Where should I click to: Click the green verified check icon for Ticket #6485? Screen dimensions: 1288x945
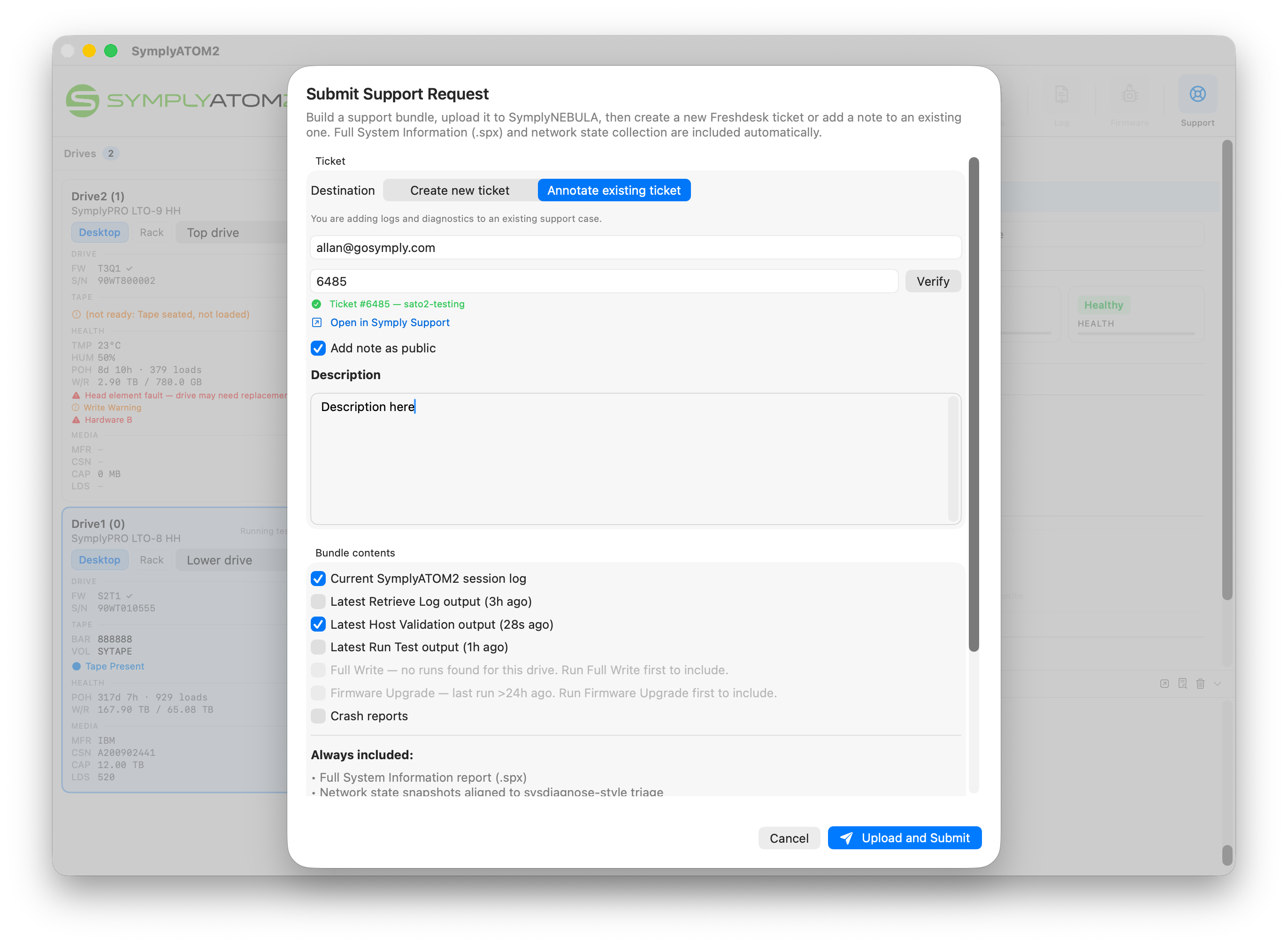[x=316, y=305]
